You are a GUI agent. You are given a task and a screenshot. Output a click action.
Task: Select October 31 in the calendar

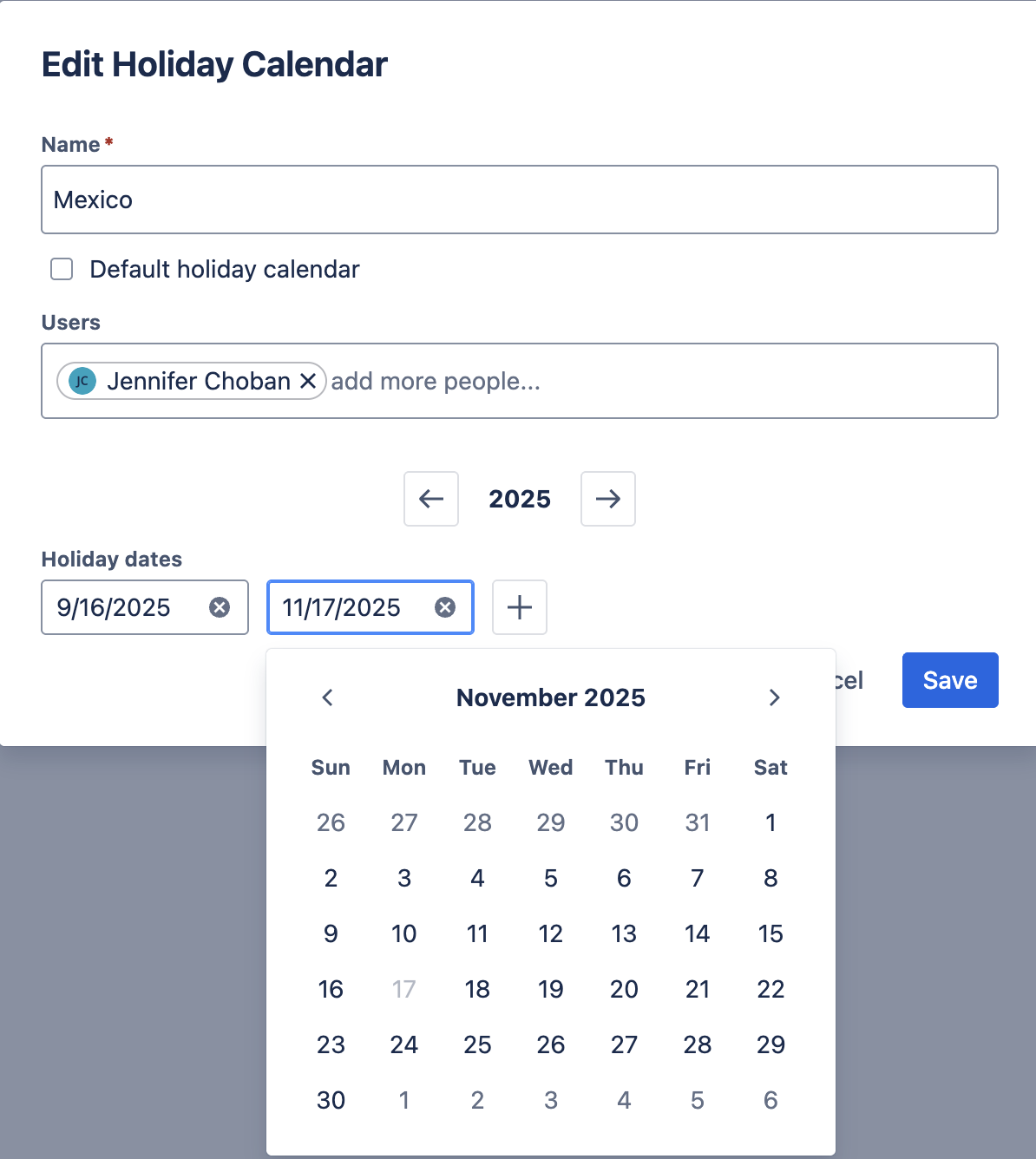click(x=698, y=822)
